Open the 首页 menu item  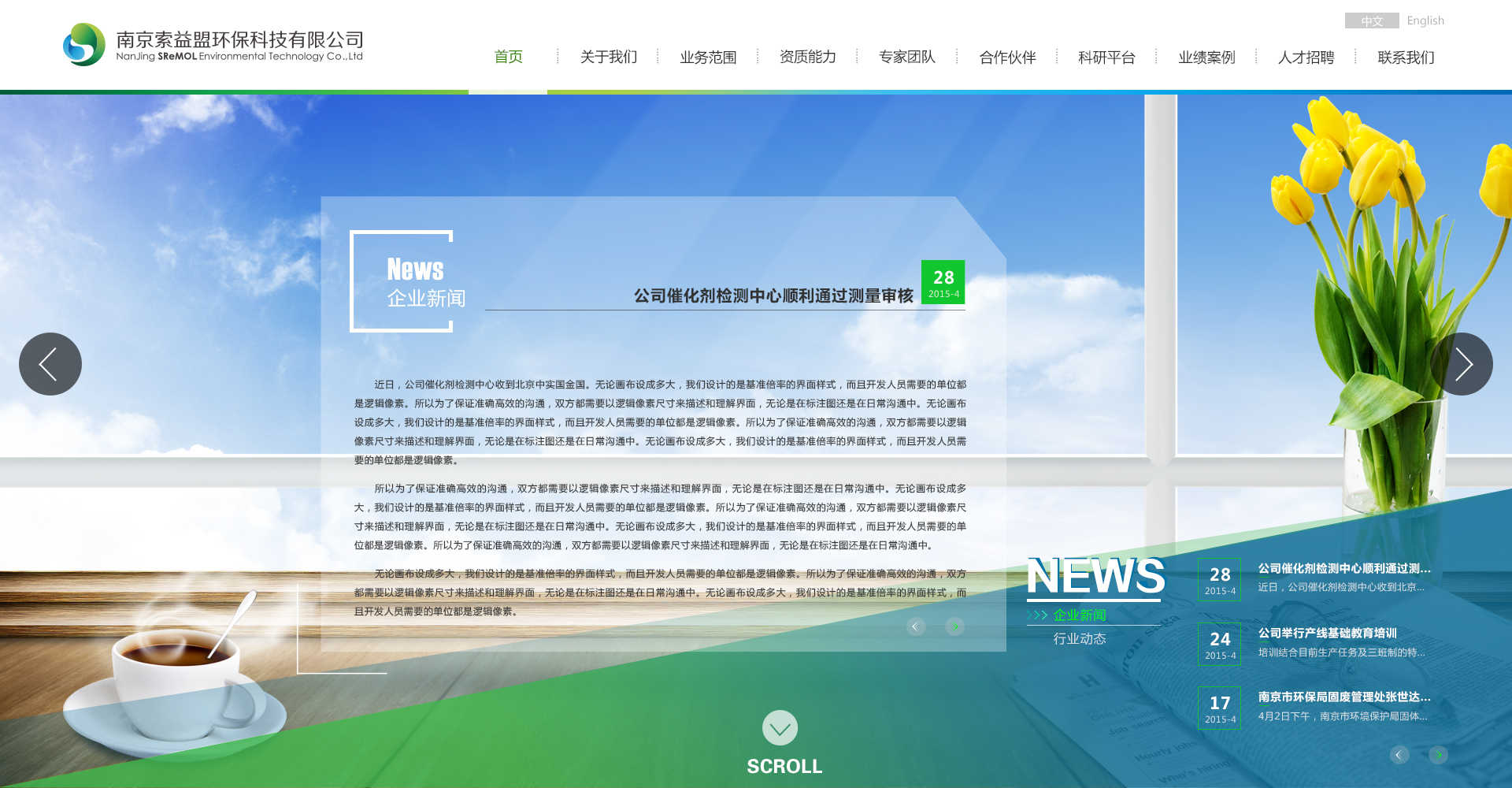[509, 57]
